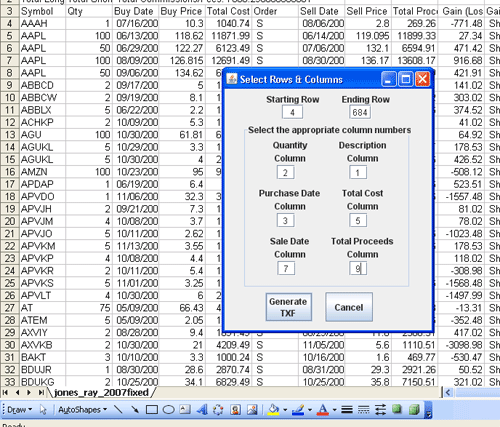Select the Oval shape tool
Screen dimensions: 500x427
click(x=168, y=409)
